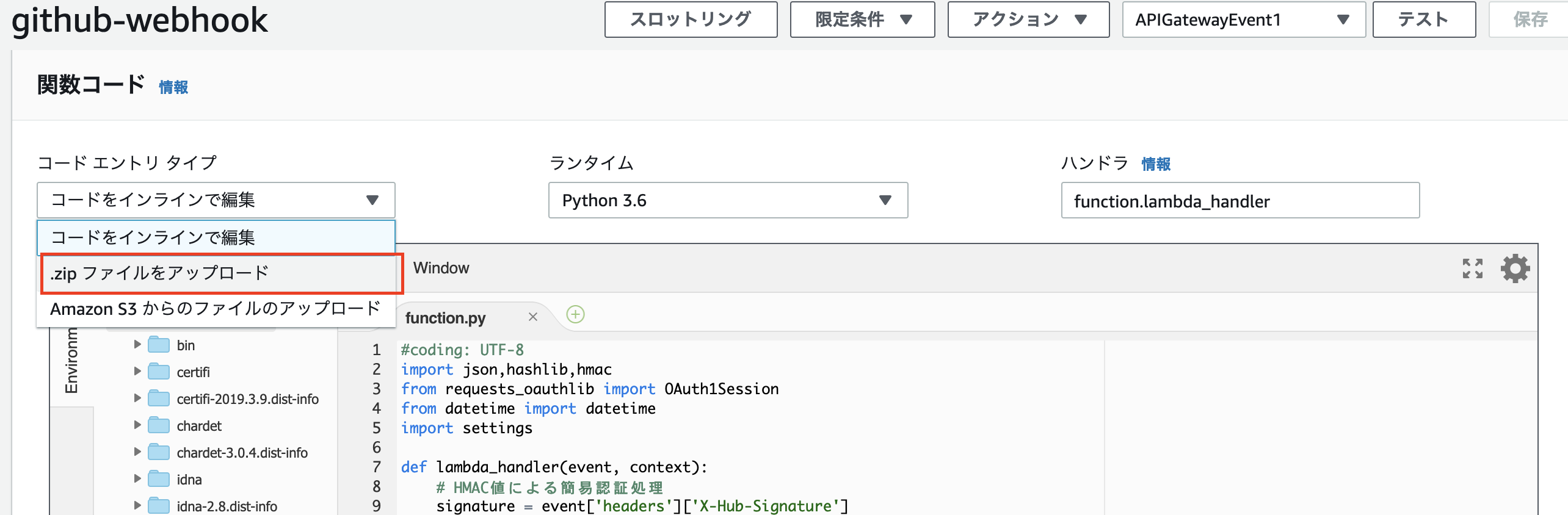Viewport: 1568px width, 515px height.
Task: Click code line 'import settings'
Action: coord(466,428)
